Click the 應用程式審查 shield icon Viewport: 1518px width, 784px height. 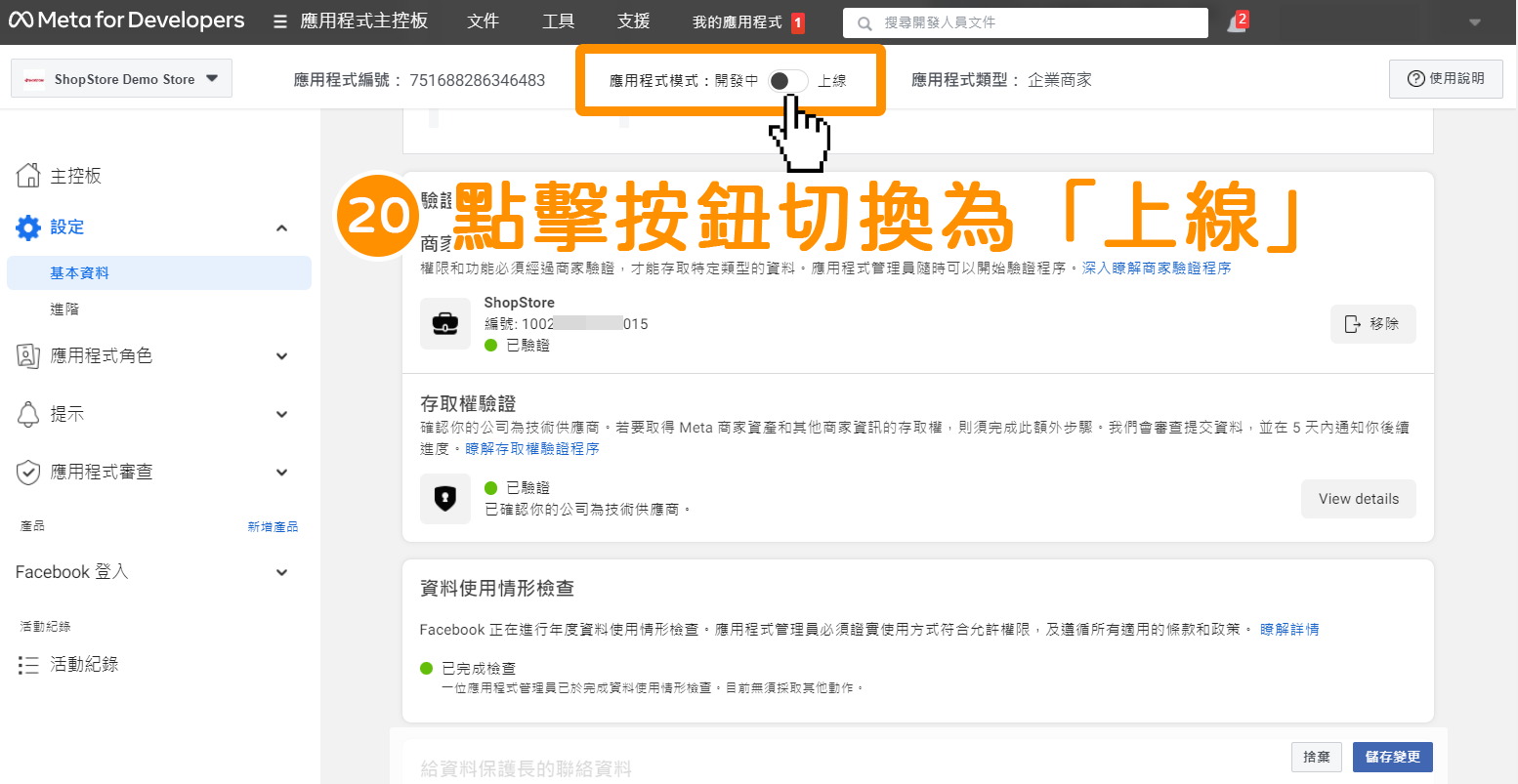coord(28,473)
